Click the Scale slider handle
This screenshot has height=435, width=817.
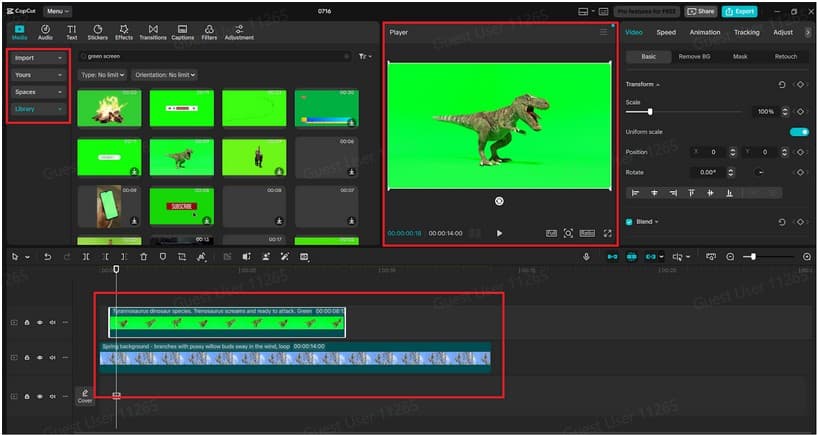click(650, 112)
